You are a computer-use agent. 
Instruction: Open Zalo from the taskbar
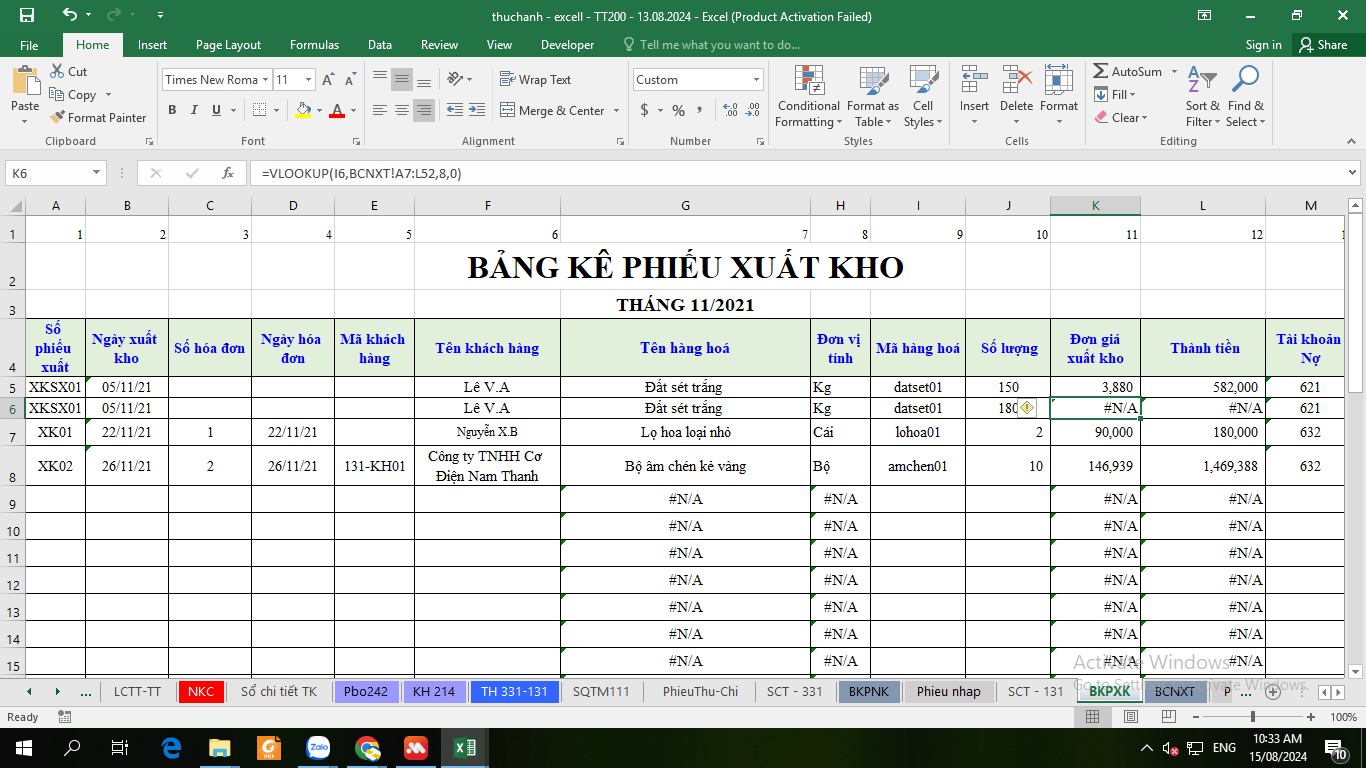click(319, 747)
